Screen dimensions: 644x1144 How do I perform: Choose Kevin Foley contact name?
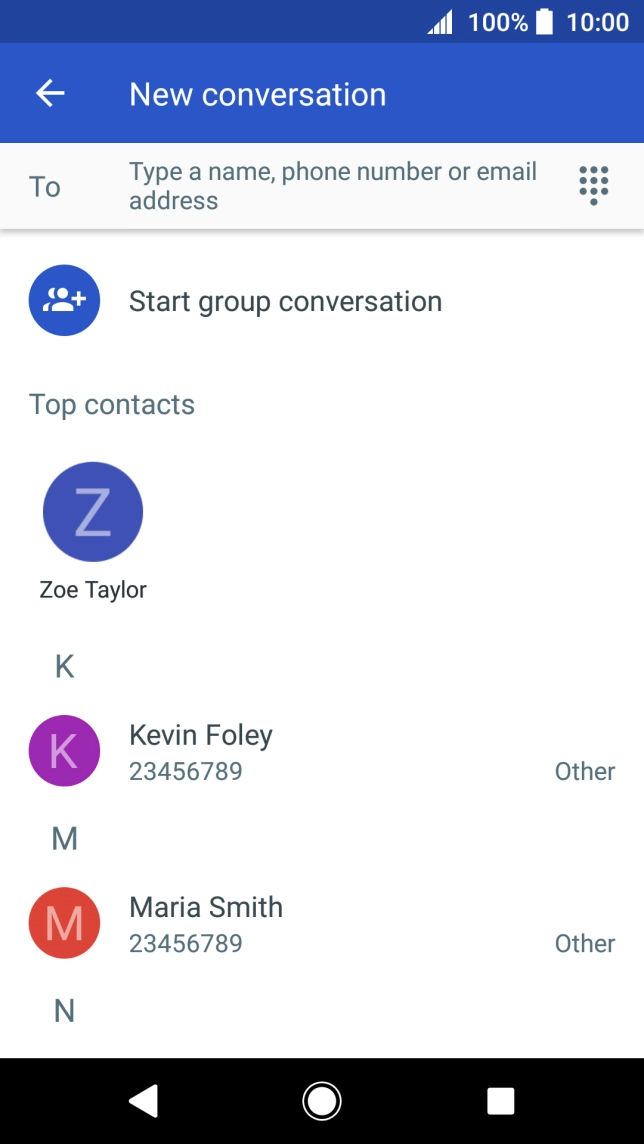[201, 736]
